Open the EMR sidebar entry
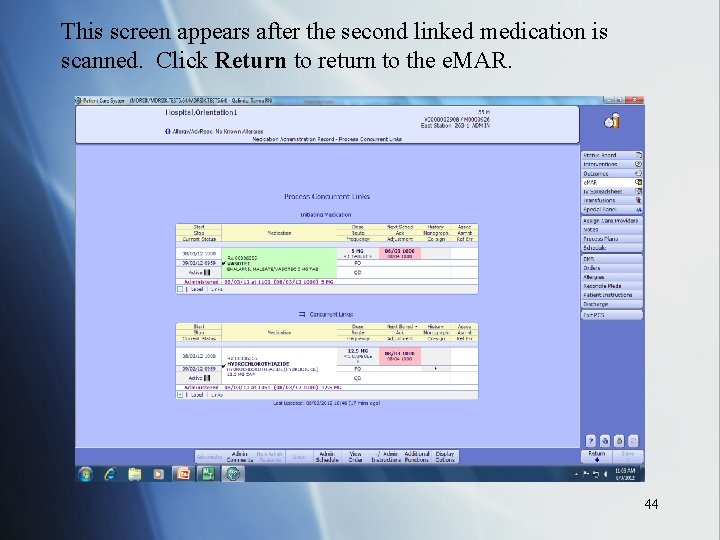The height and width of the screenshot is (540, 720). click(612, 259)
